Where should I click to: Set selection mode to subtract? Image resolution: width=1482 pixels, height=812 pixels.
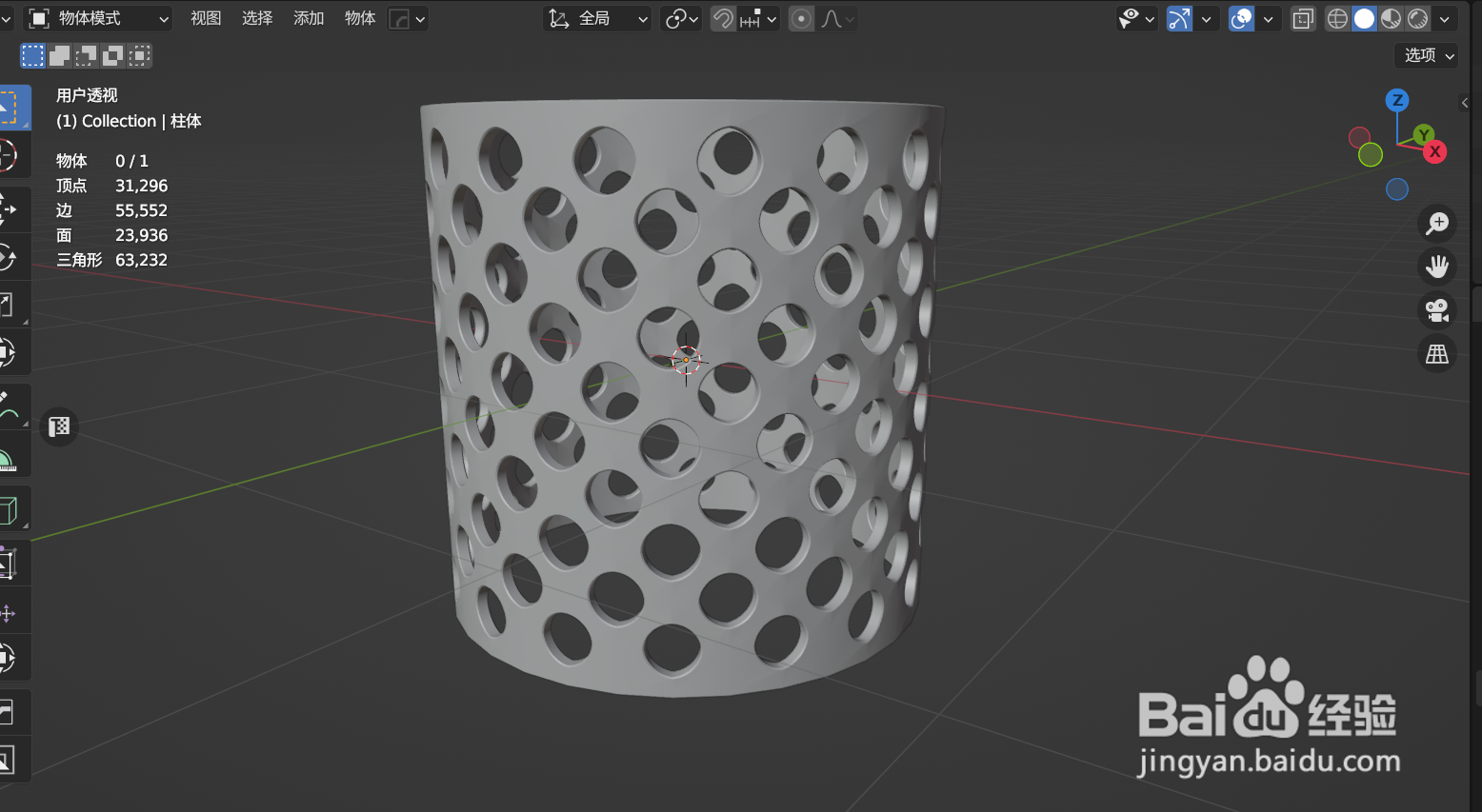click(x=86, y=56)
